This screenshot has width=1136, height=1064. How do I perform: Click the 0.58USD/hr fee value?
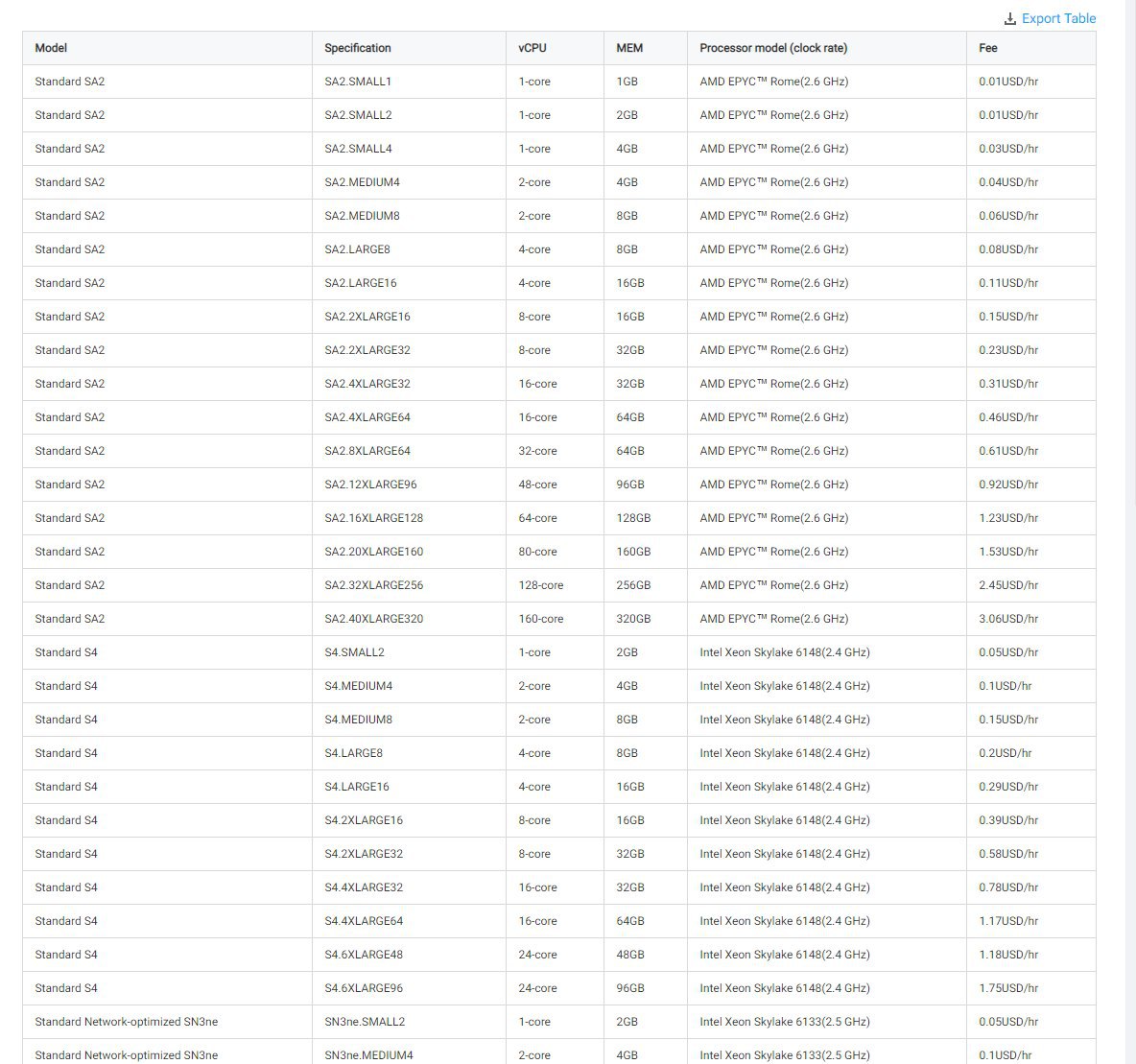(x=1008, y=854)
